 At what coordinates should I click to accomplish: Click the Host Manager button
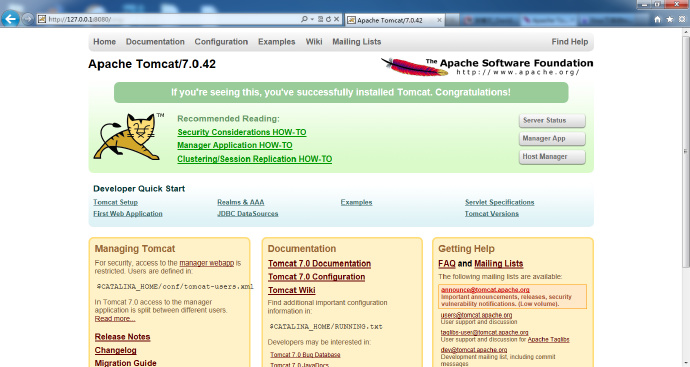552,157
